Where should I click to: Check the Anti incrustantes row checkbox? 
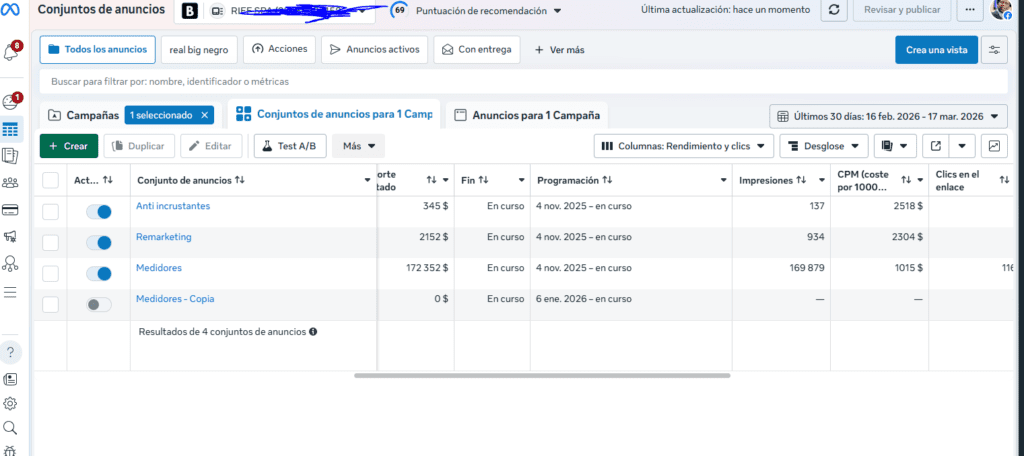pos(50,212)
